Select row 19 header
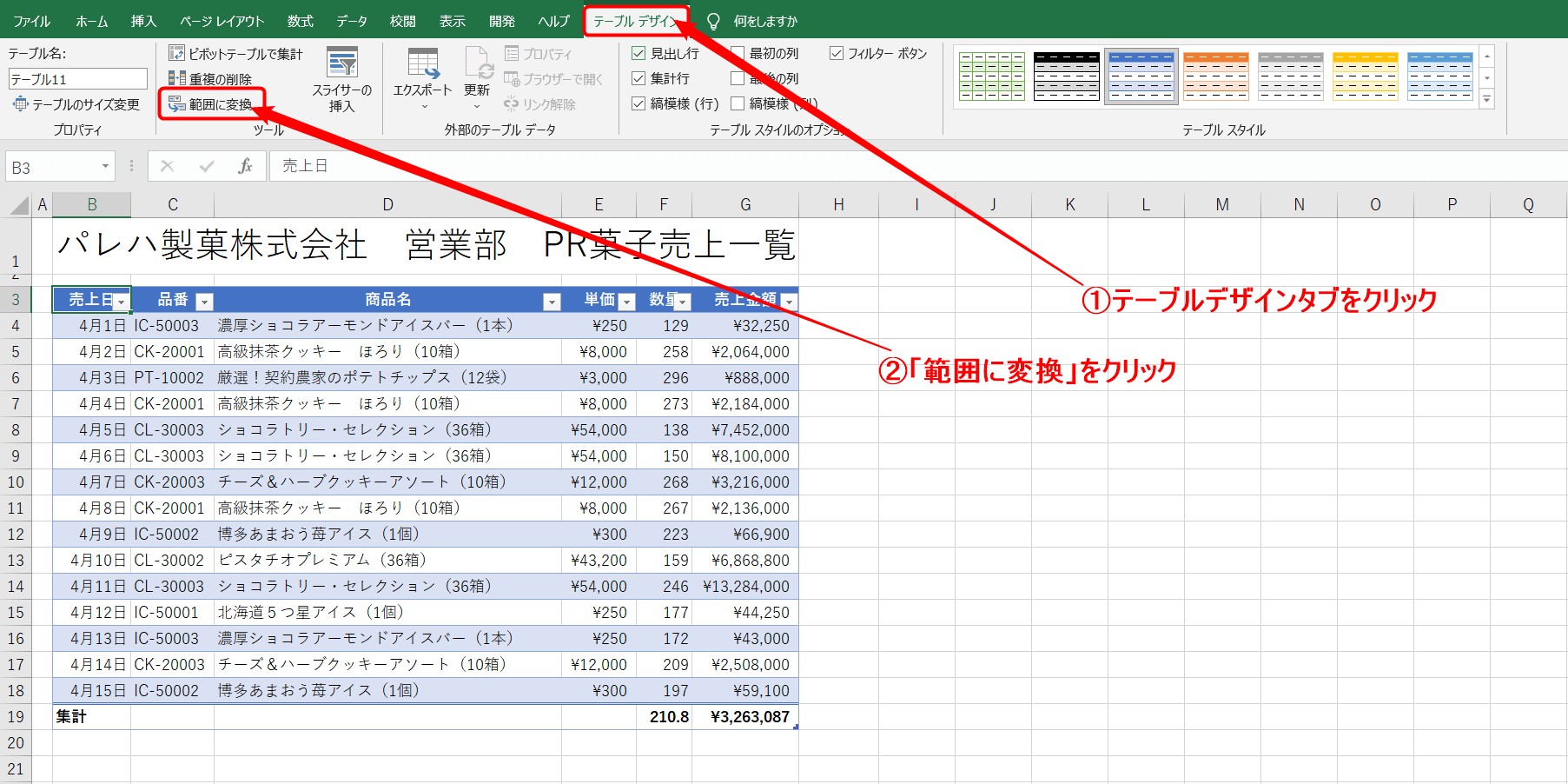Viewport: 1568px width, 784px height. 16,717
